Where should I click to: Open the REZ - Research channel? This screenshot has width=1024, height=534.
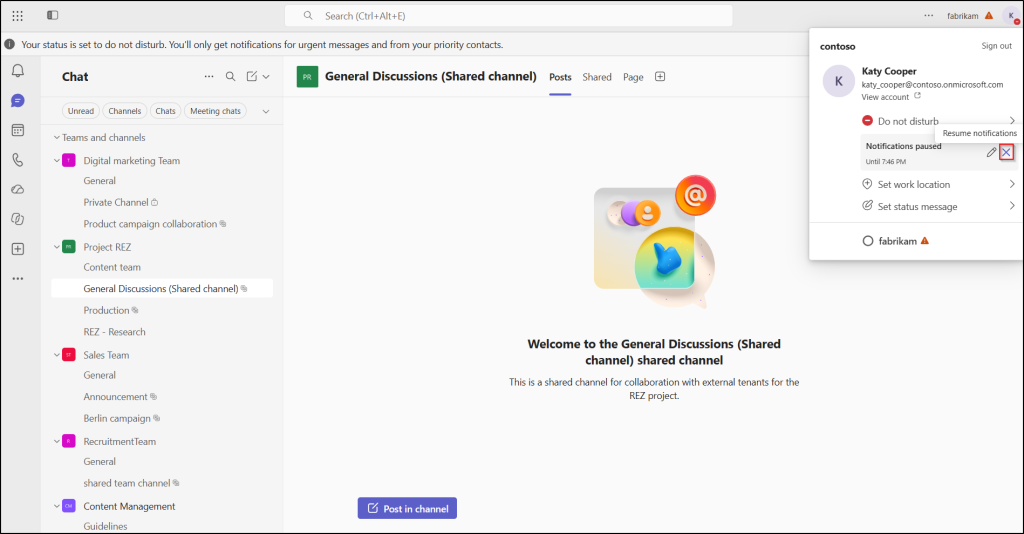click(114, 332)
